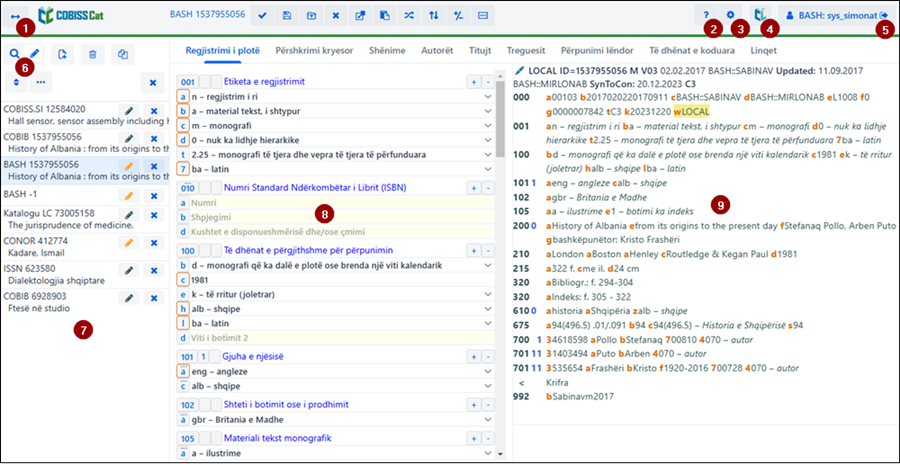
Task: Click the copy documents icon in left panel
Action: pyautogui.click(x=122, y=54)
